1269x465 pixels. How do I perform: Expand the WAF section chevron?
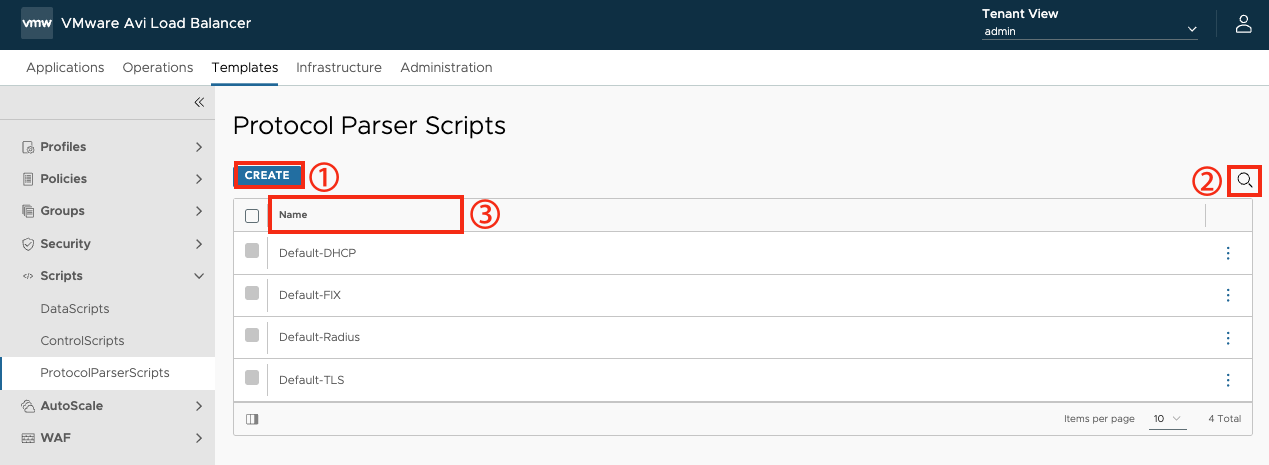click(199, 438)
